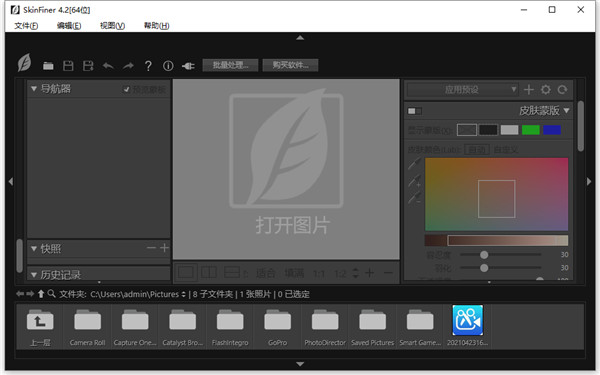Collapse the right panel with the right arrow

point(589,181)
